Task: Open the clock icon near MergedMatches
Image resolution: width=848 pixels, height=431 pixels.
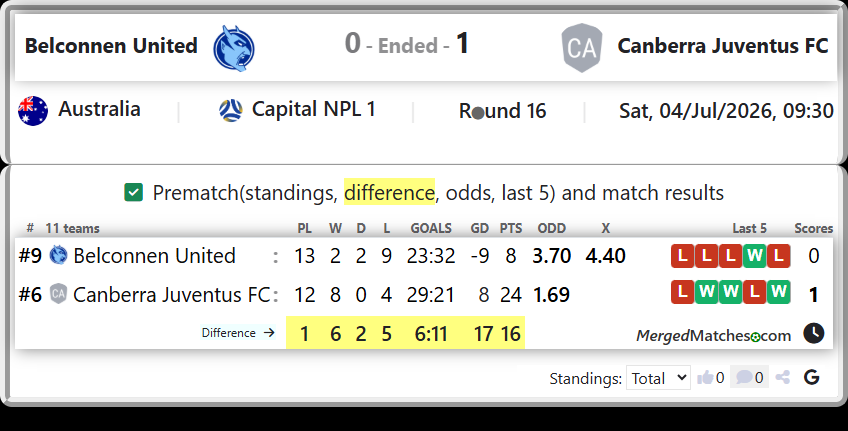Action: [813, 333]
